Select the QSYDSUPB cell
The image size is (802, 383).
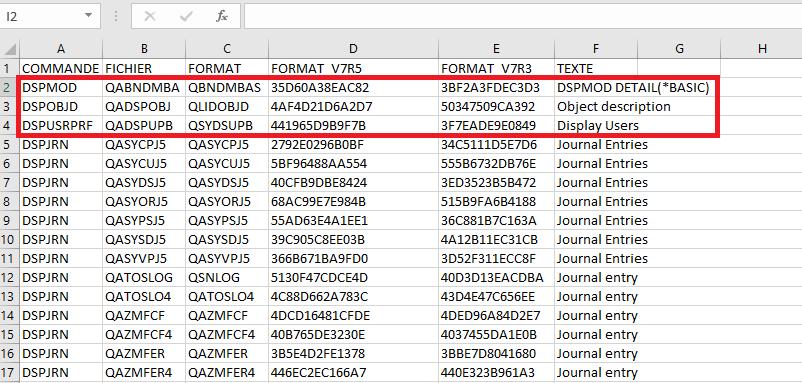[x=227, y=125]
